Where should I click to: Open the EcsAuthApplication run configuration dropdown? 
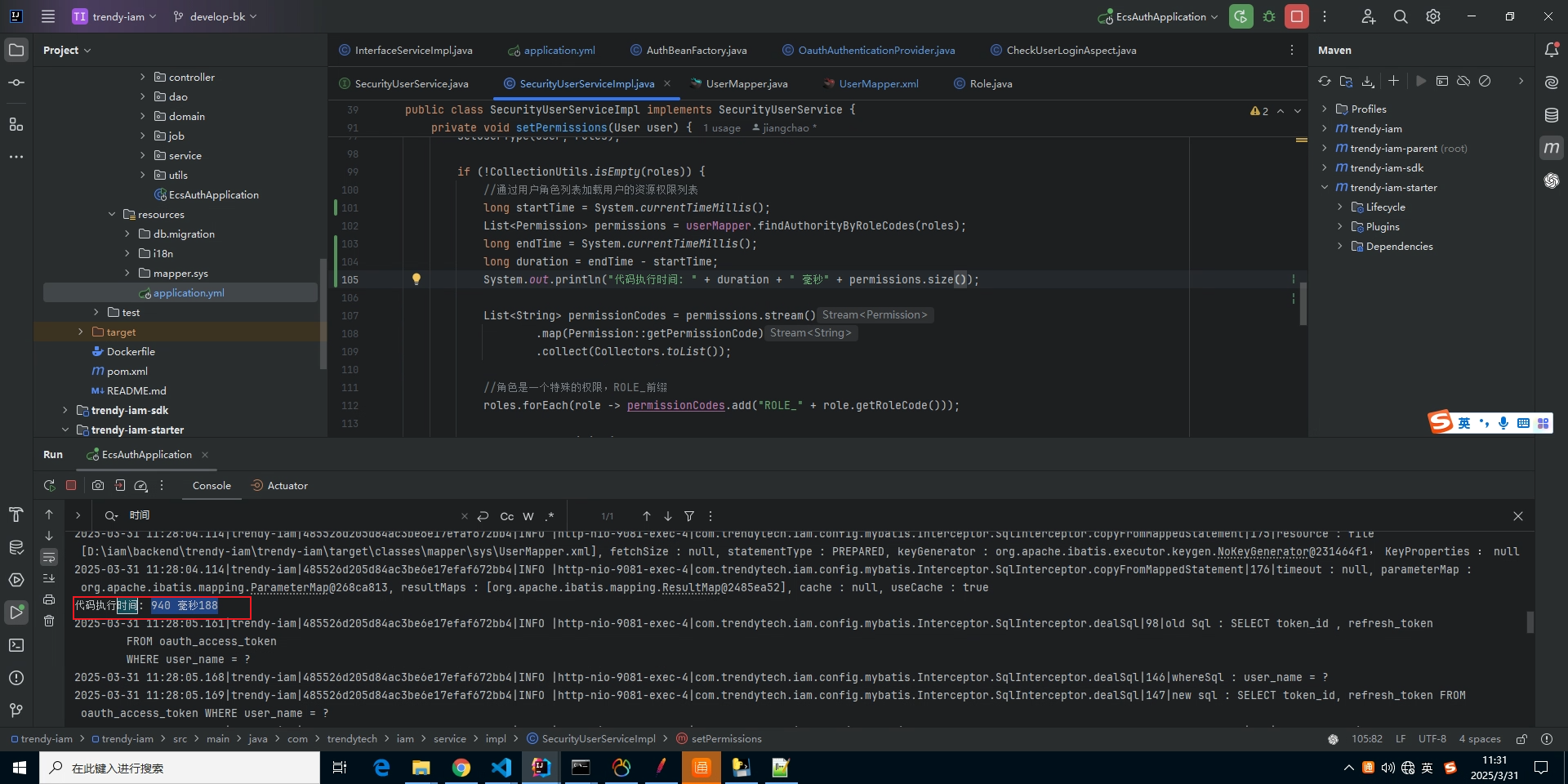[1160, 16]
